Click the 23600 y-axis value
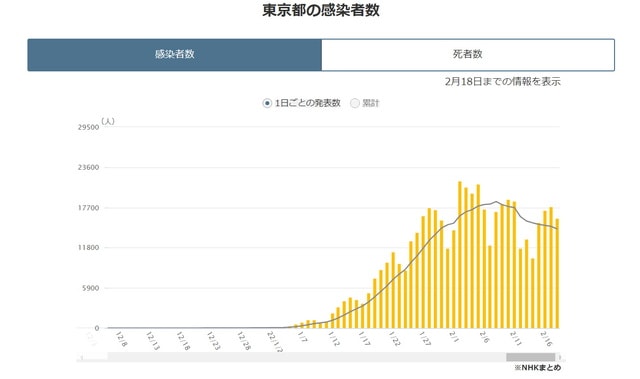640x379 pixels. [x=89, y=167]
